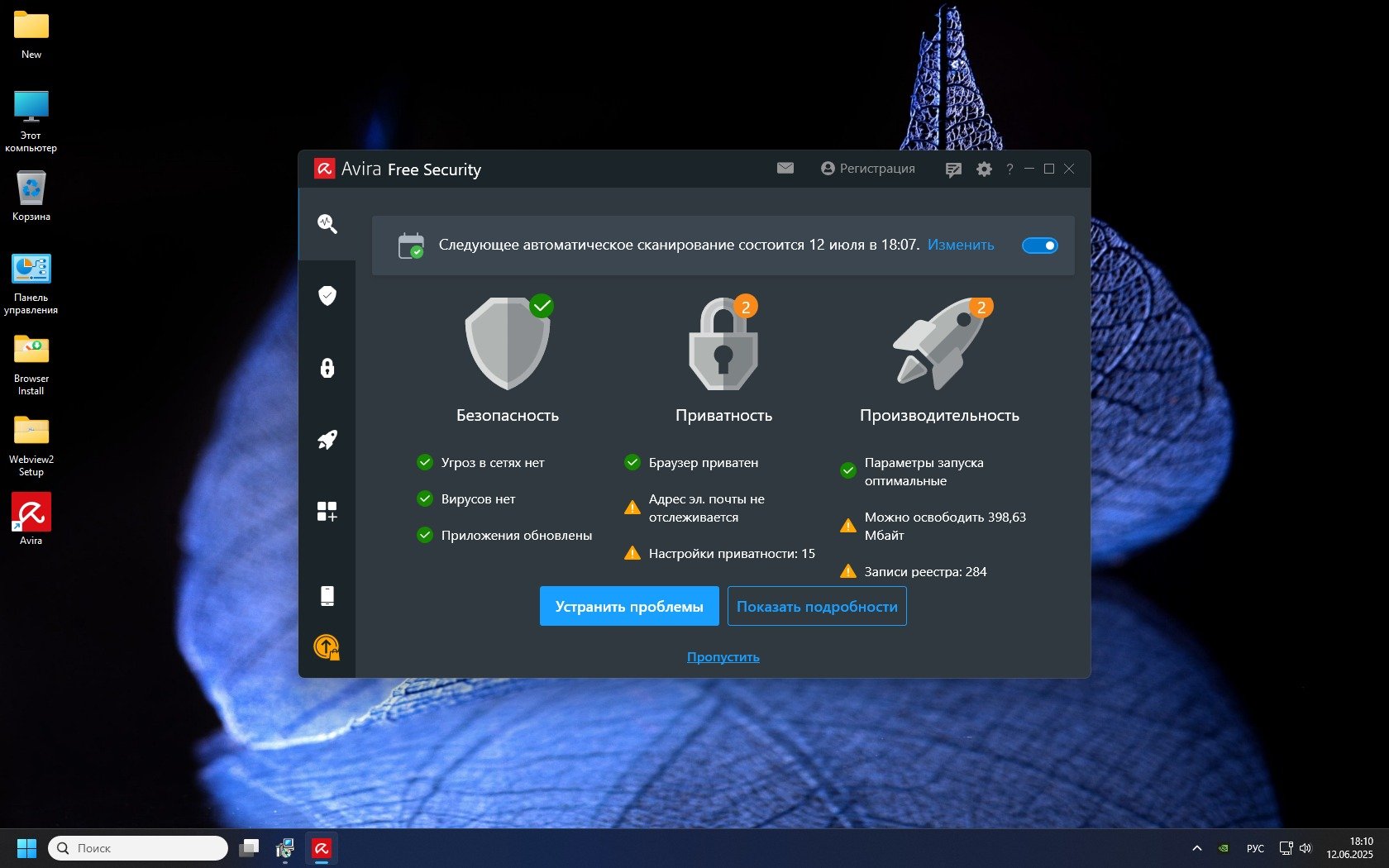Viewport: 1389px width, 868px height.
Task: Open the mobile device sidebar icon
Action: (327, 595)
